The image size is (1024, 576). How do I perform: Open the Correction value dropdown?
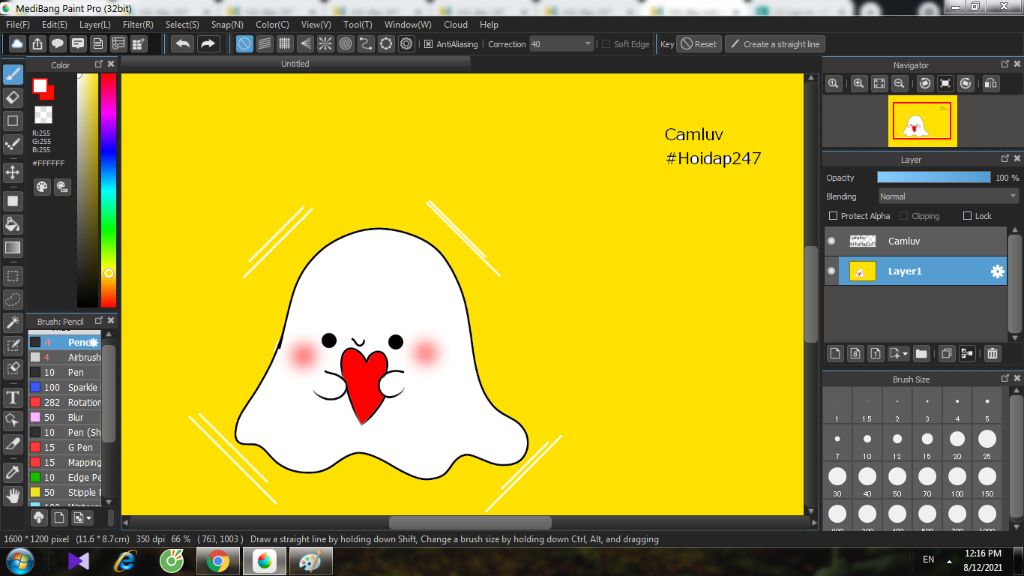point(588,44)
